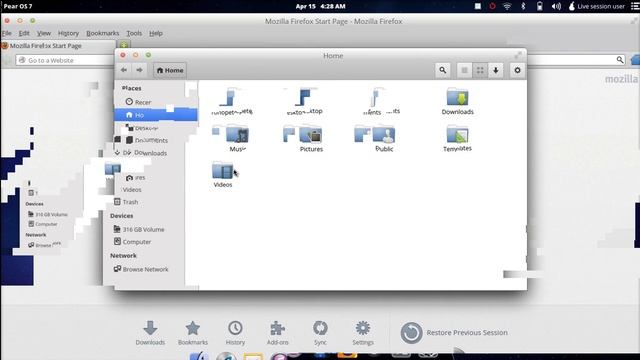Select Recent in Places sidebar
This screenshot has height=360, width=640.
click(x=139, y=102)
